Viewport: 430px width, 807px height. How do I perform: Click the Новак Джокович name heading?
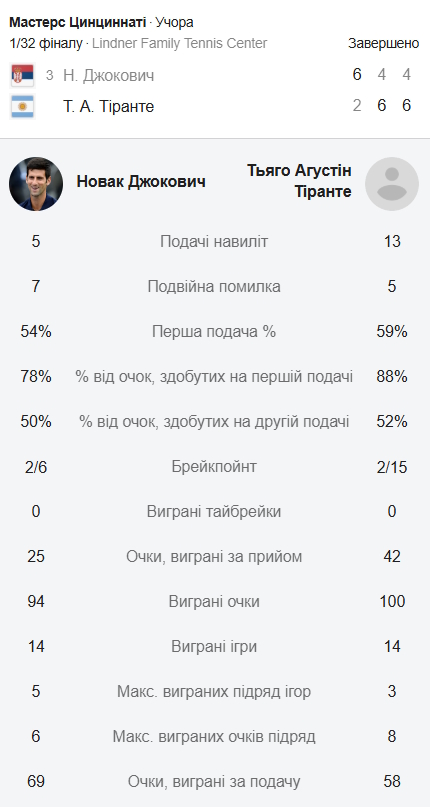(141, 181)
